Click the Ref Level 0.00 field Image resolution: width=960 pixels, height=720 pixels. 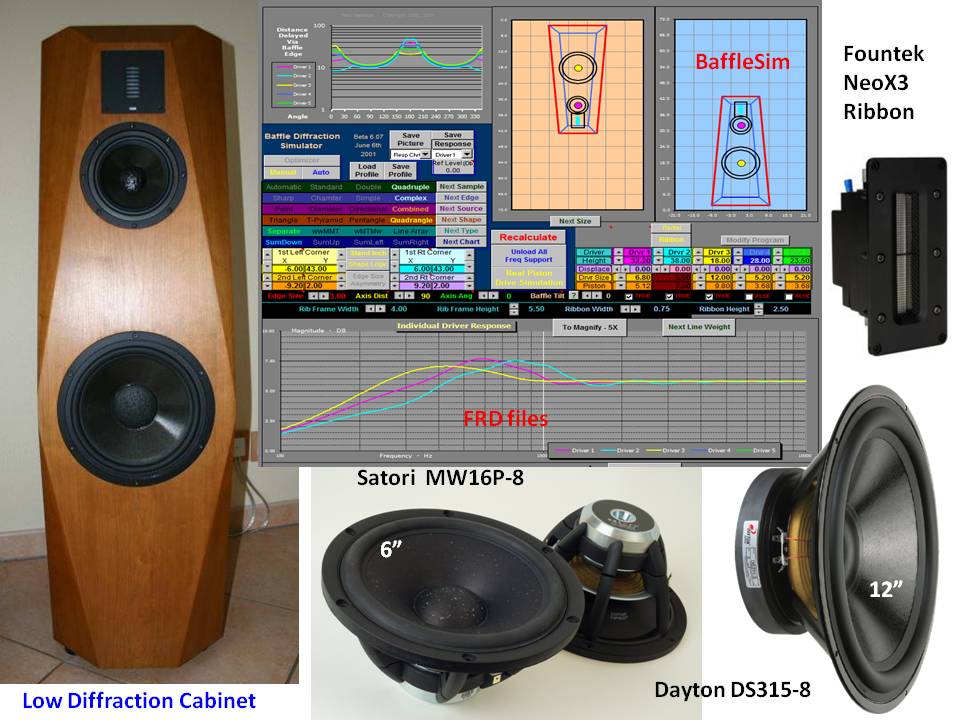[x=452, y=170]
